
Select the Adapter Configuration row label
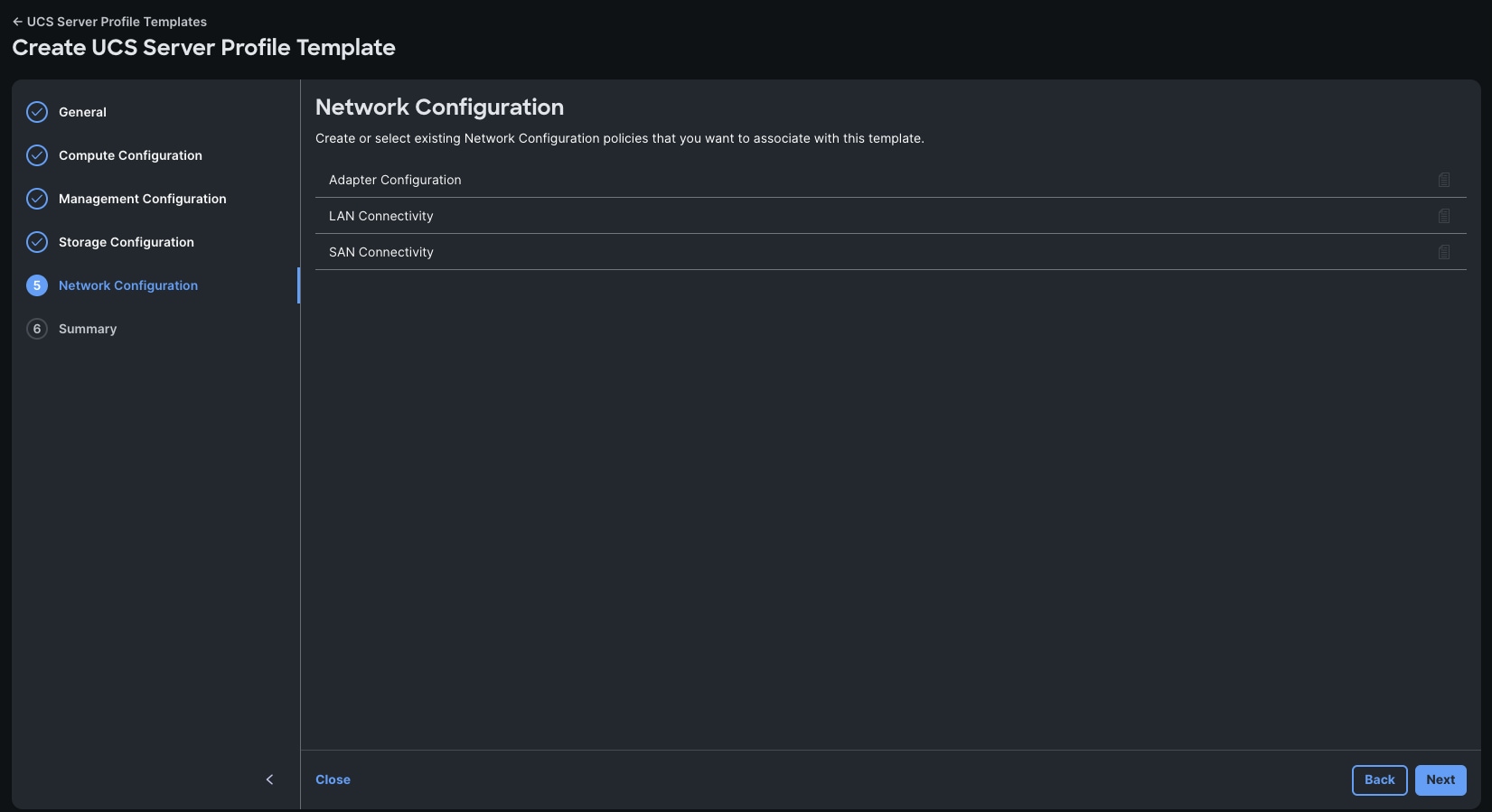(395, 180)
